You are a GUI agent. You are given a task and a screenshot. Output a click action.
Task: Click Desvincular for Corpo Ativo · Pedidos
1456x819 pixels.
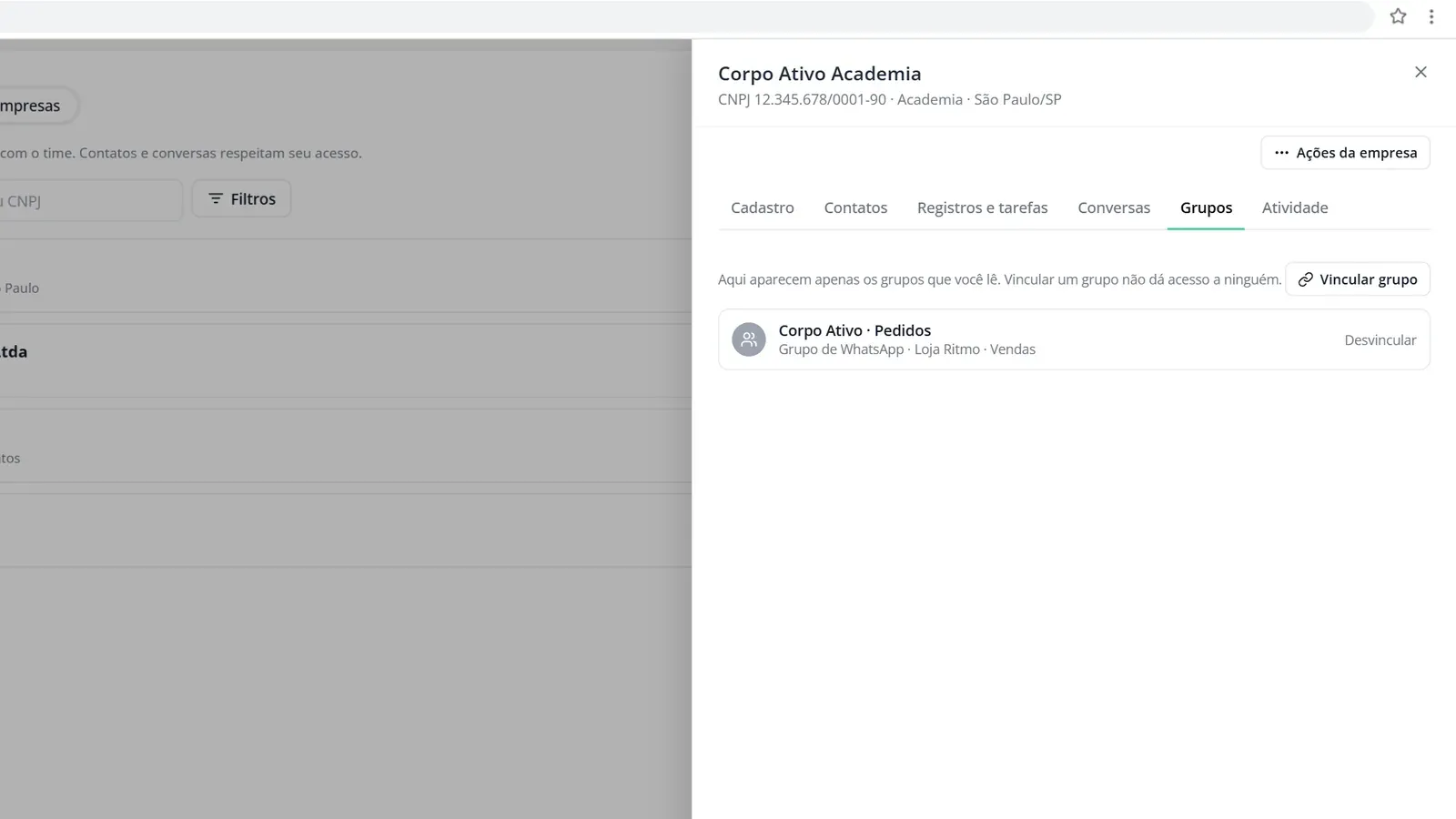point(1380,340)
